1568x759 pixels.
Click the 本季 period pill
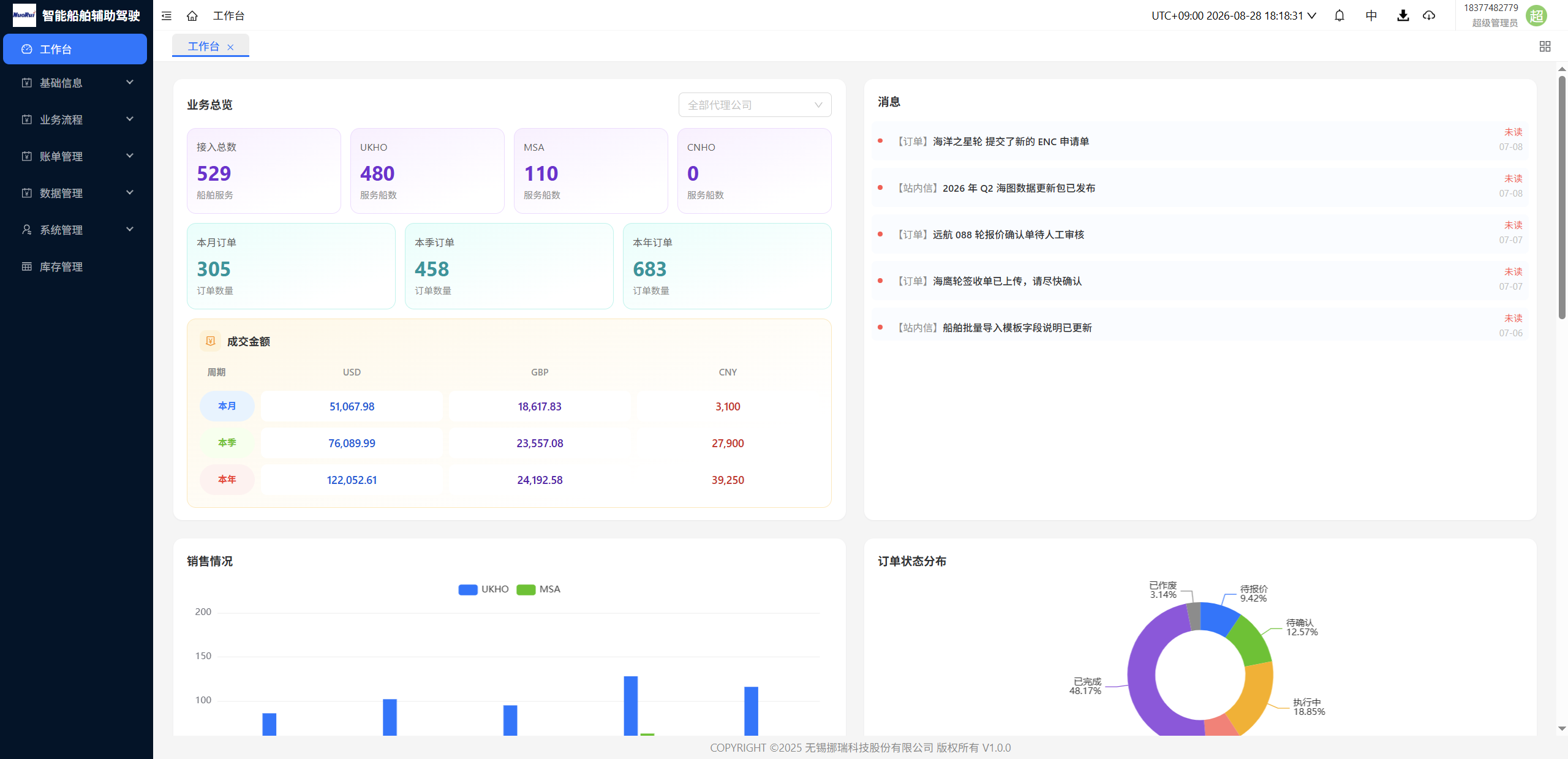227,443
